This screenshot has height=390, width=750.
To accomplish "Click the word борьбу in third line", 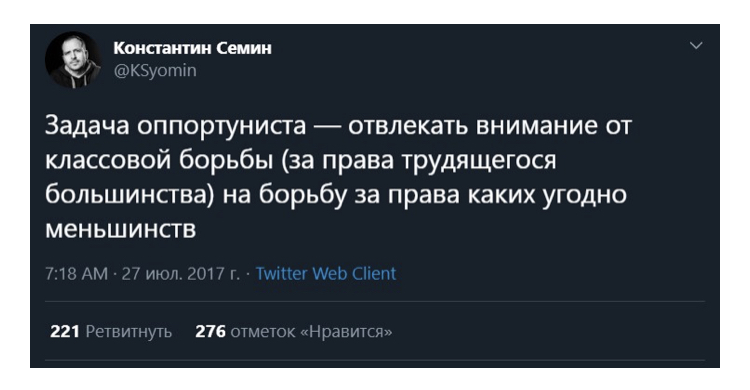I will pos(302,196).
